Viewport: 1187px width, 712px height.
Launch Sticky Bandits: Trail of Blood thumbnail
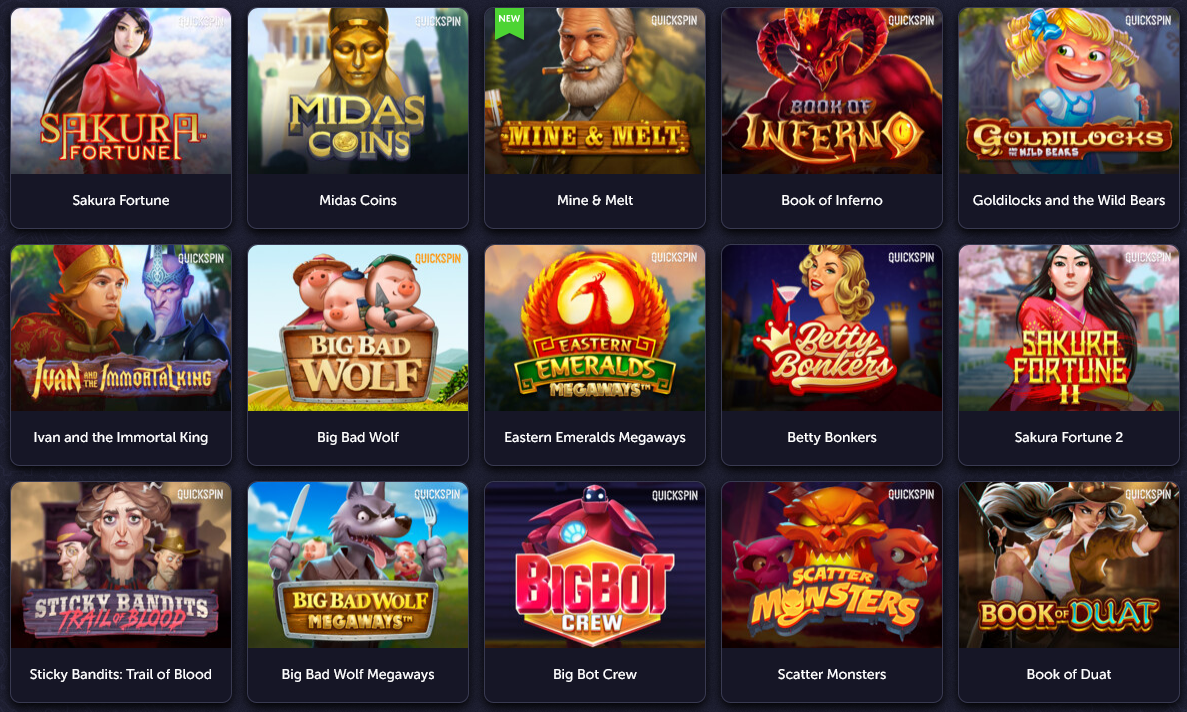pyautogui.click(x=120, y=564)
